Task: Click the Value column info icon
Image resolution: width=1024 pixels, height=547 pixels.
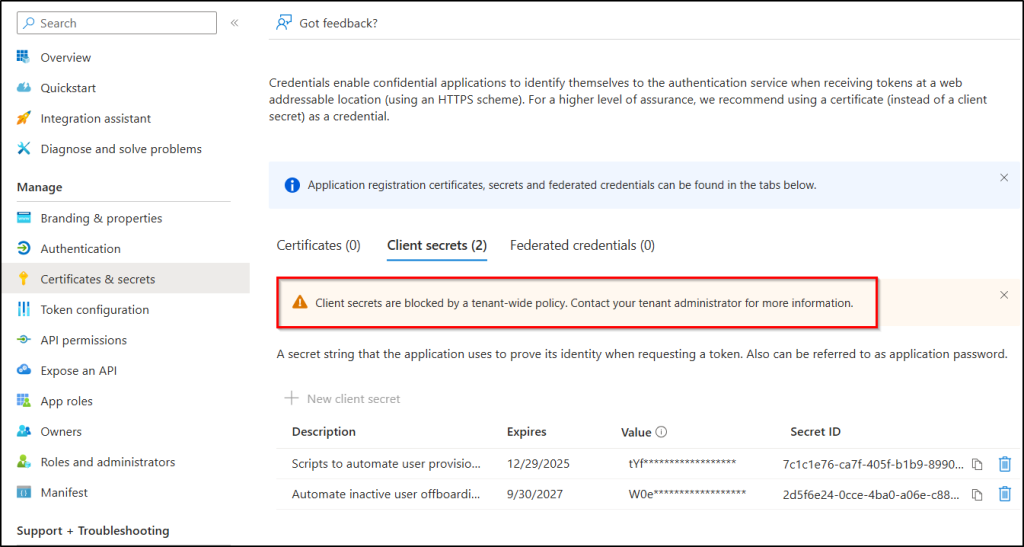Action: pyautogui.click(x=661, y=433)
